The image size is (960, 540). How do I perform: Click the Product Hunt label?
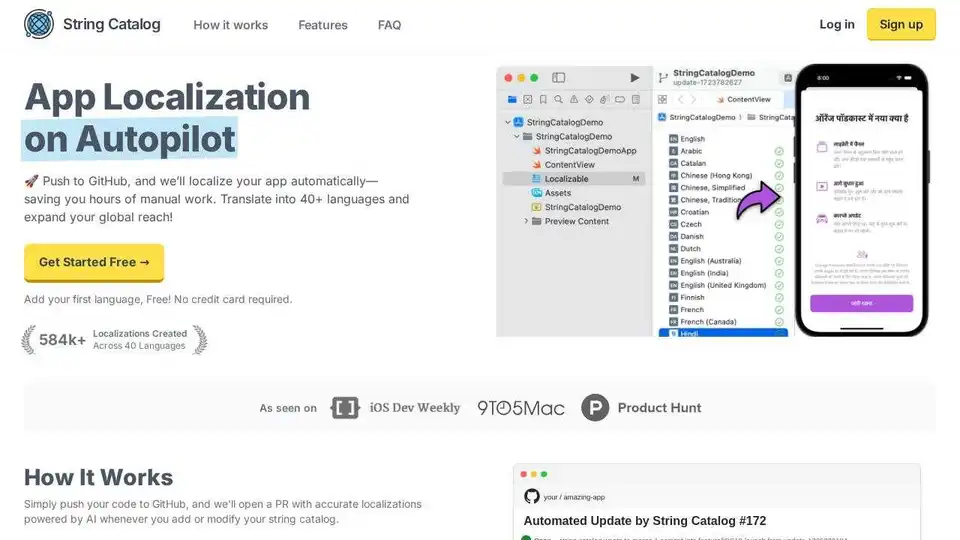[x=659, y=408]
